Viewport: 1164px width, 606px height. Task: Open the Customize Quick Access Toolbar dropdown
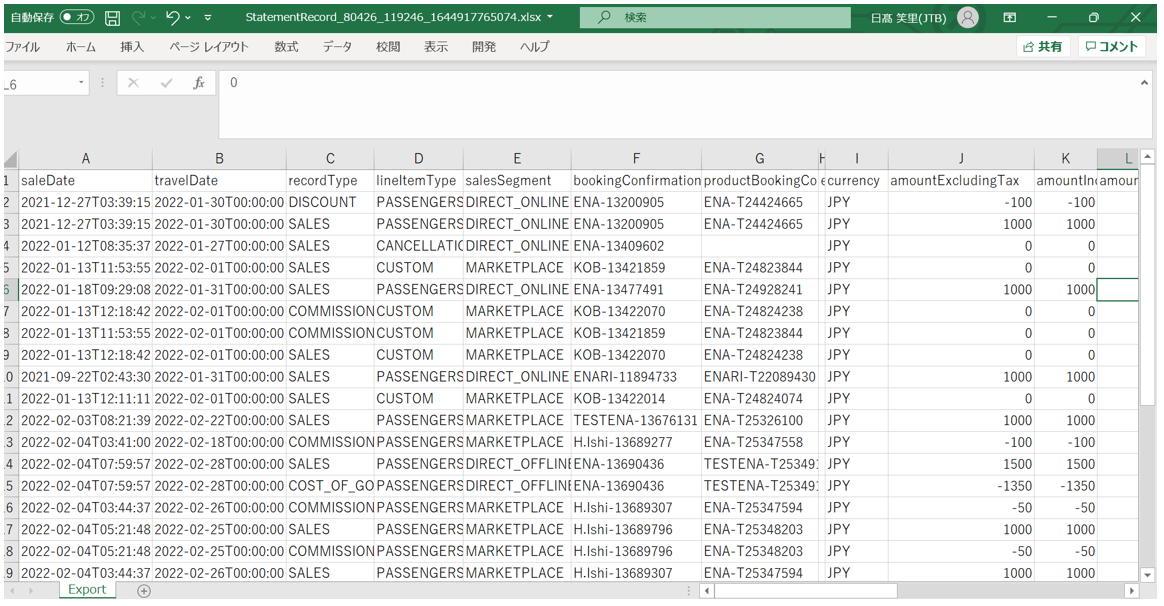click(x=207, y=18)
